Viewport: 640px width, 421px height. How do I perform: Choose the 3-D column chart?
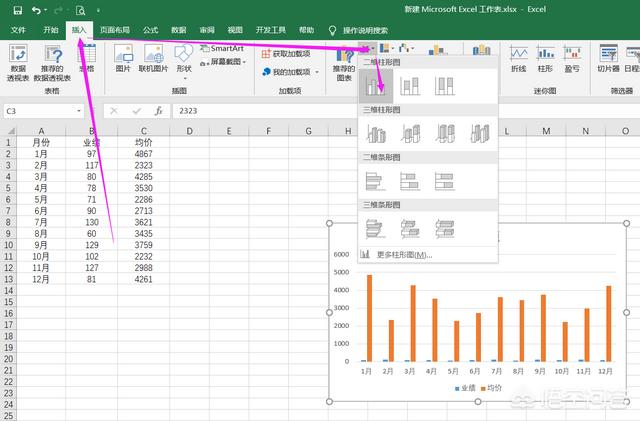pyautogui.click(x=480, y=134)
